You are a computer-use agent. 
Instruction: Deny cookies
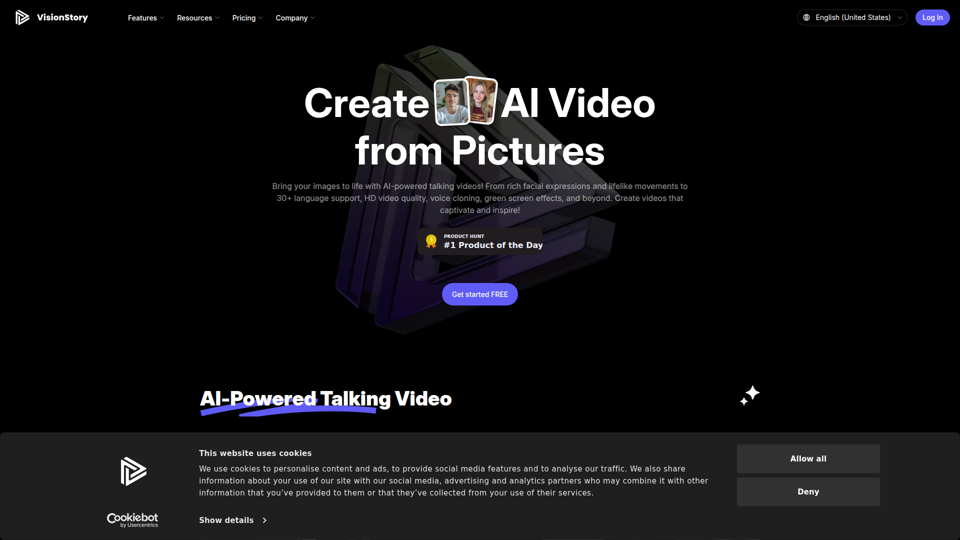tap(808, 492)
